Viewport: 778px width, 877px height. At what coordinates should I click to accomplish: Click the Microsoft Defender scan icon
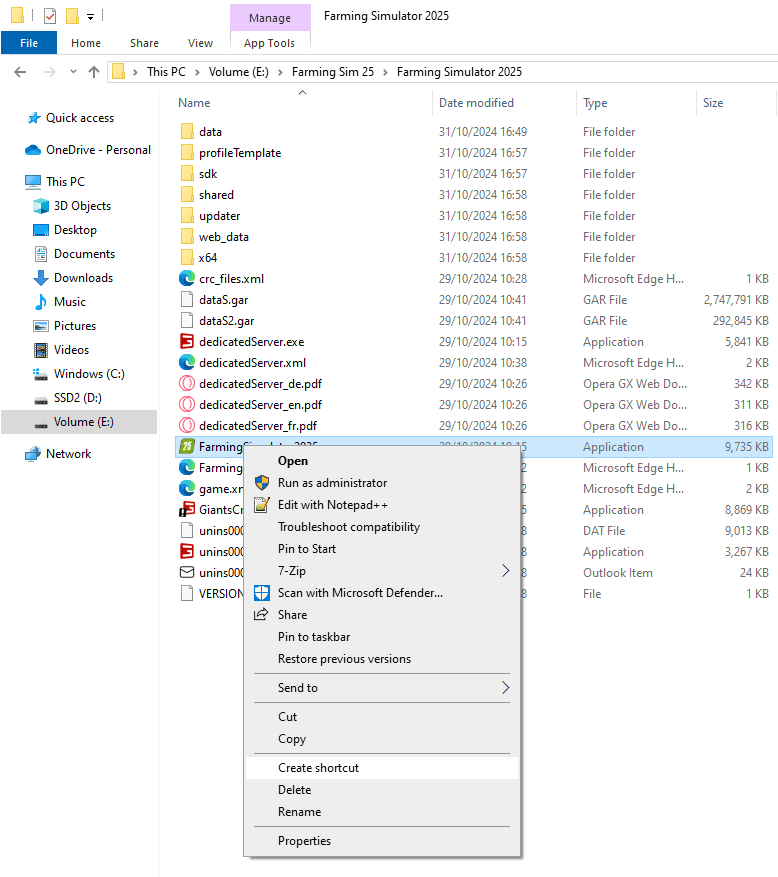[262, 593]
